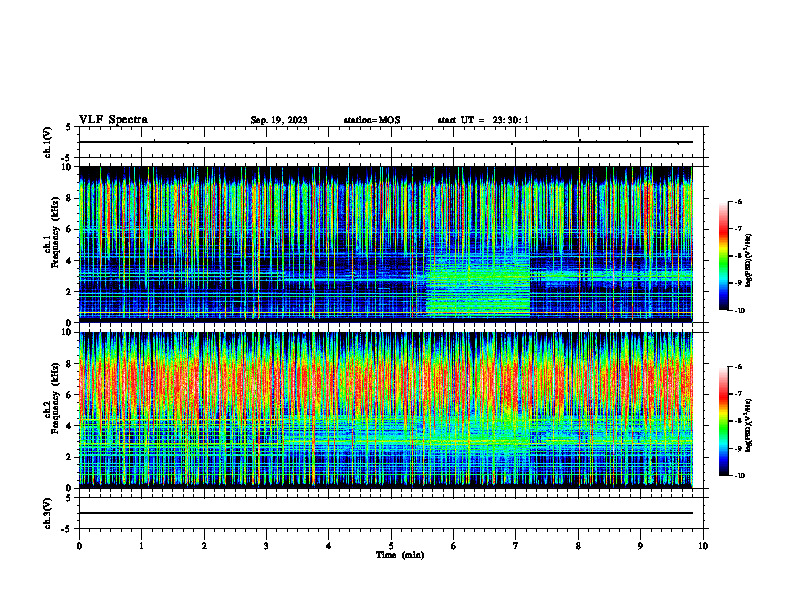
Task: Click the time axis tick label "9"
Action: [x=640, y=546]
